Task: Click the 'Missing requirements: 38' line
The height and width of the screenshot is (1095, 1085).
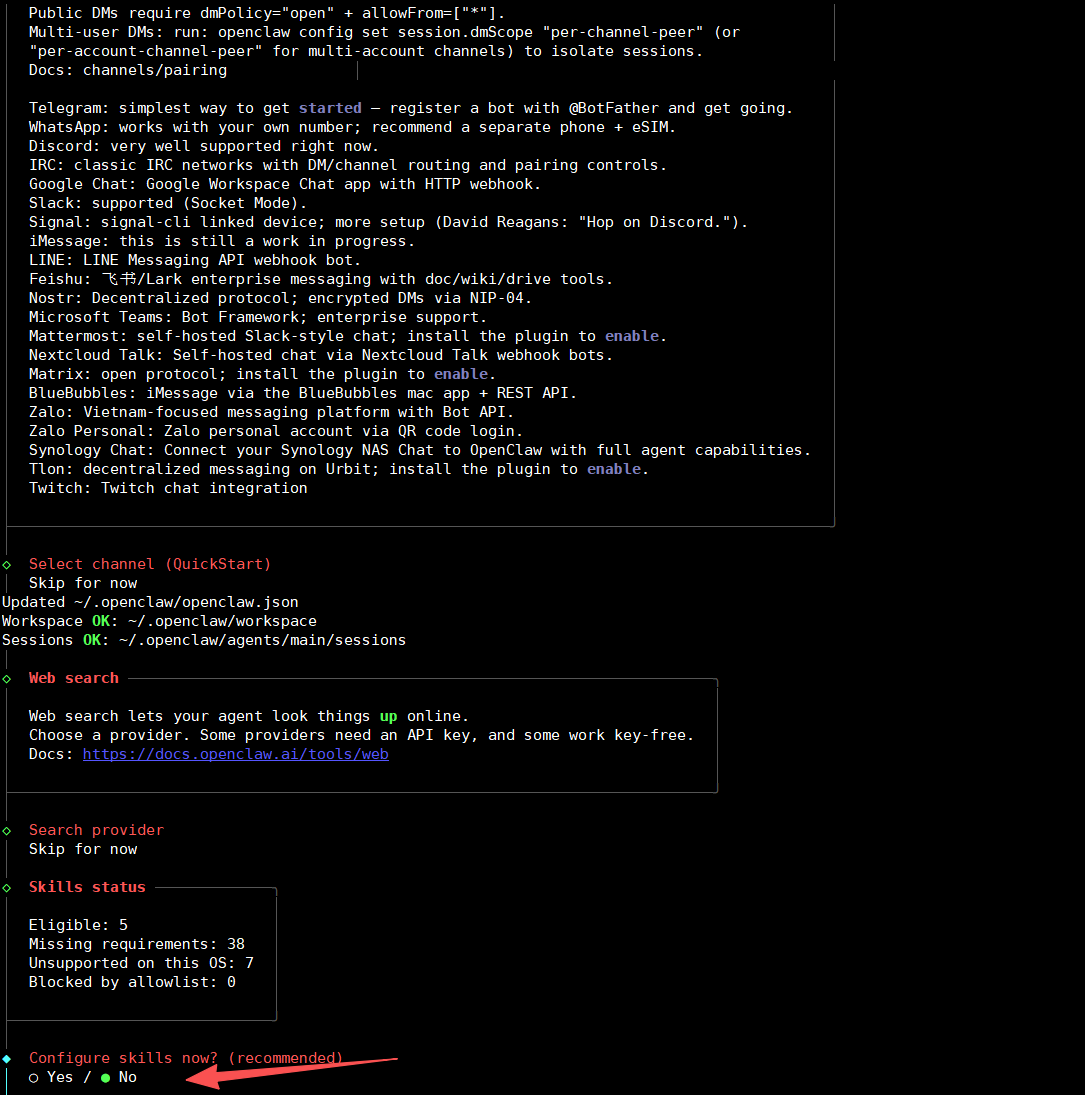Action: [x=137, y=944]
